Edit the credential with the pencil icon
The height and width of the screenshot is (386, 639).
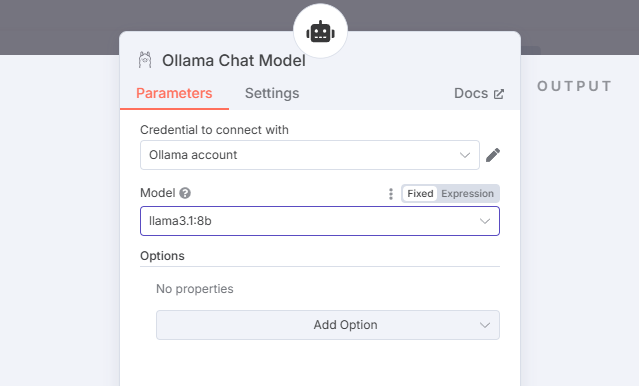pos(493,155)
